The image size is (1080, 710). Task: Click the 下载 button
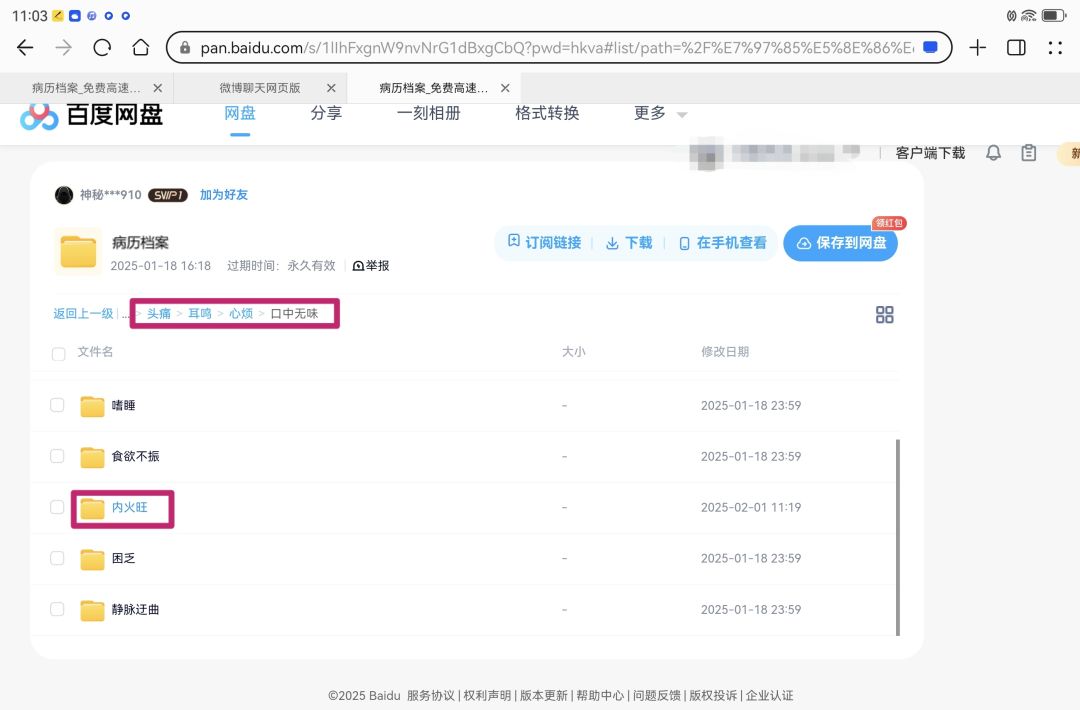629,242
